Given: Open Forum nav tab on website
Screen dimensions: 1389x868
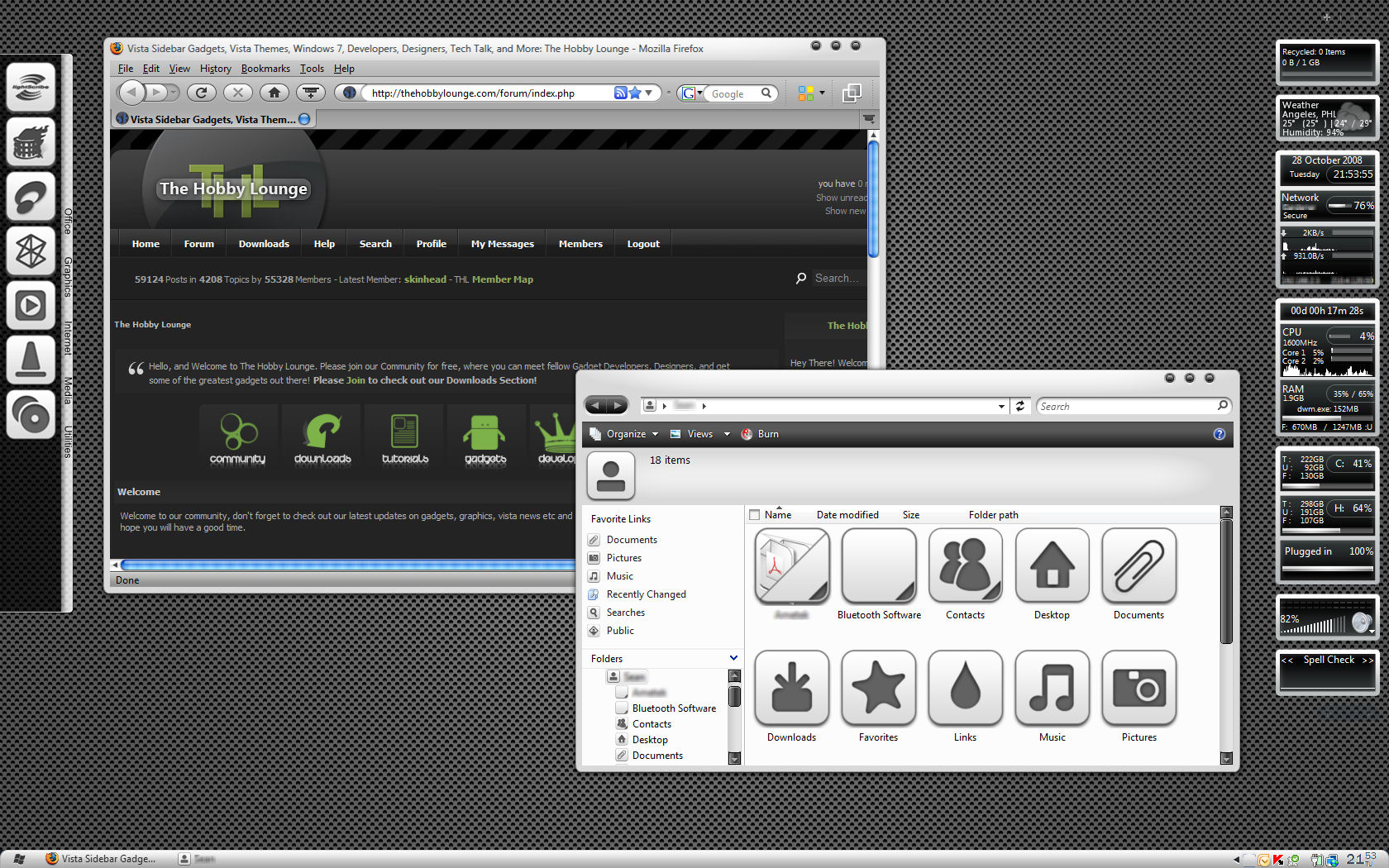Looking at the screenshot, I should (198, 244).
